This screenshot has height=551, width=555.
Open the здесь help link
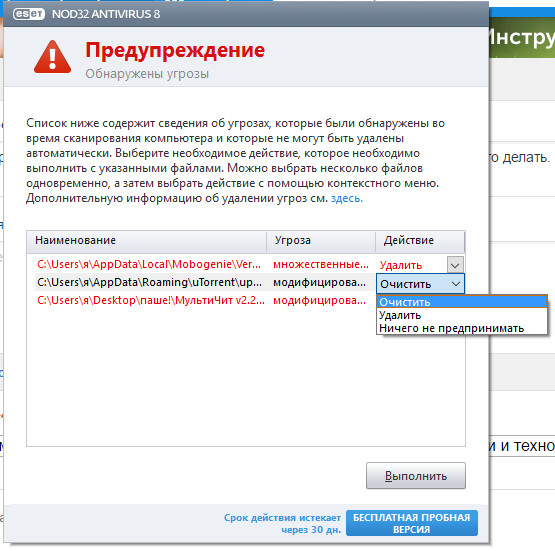347,198
